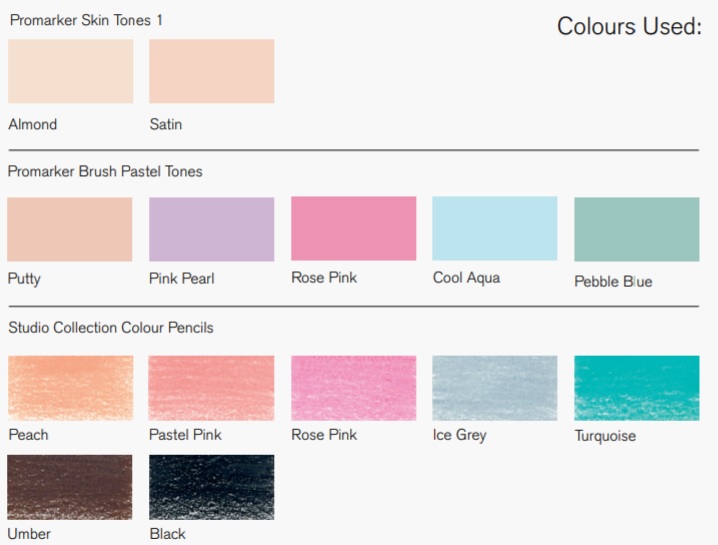Click the Rose Pink Promarker Brush swatch
The height and width of the screenshot is (545, 718).
click(354, 229)
